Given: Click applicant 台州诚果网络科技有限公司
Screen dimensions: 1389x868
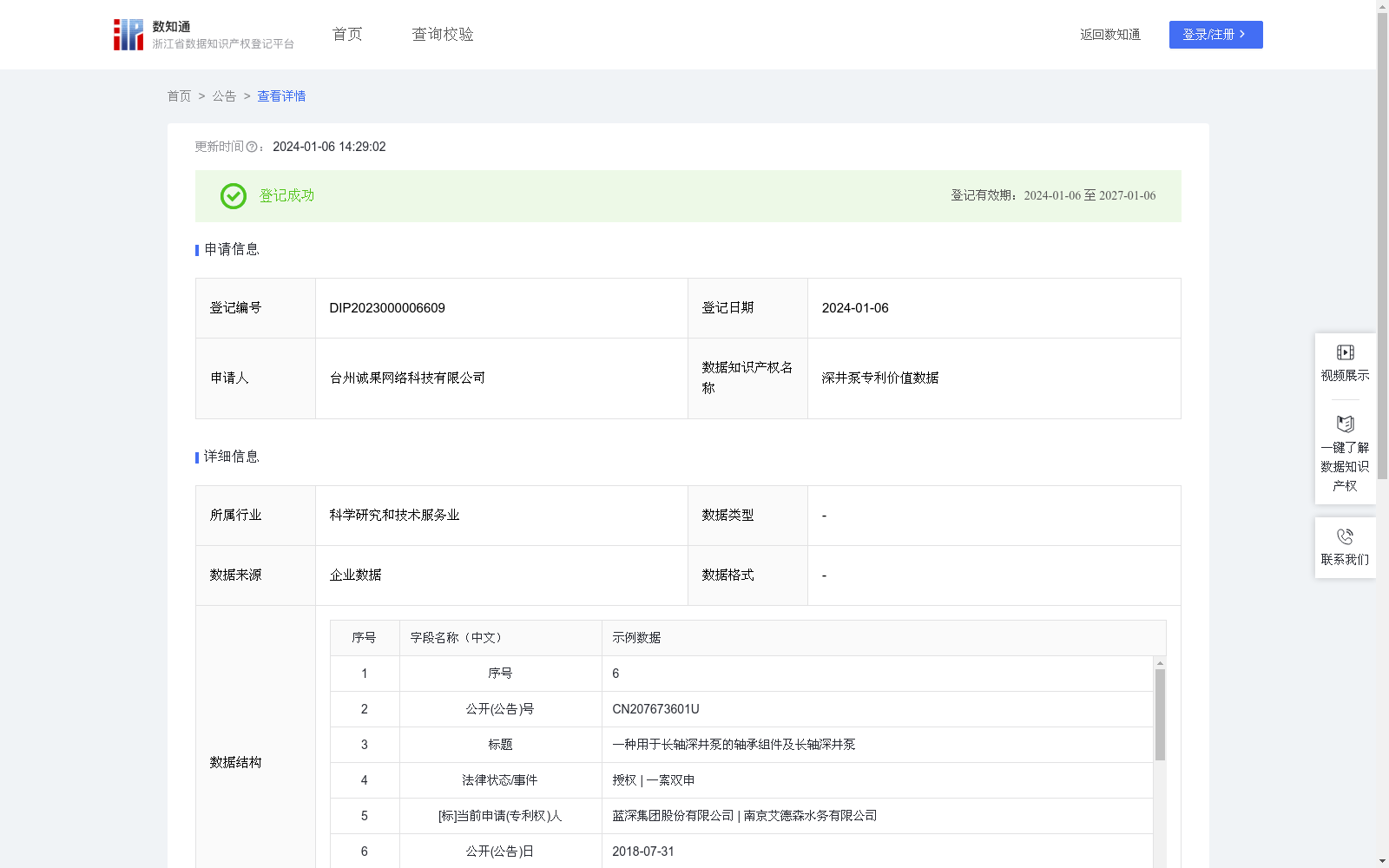Looking at the screenshot, I should coord(407,378).
